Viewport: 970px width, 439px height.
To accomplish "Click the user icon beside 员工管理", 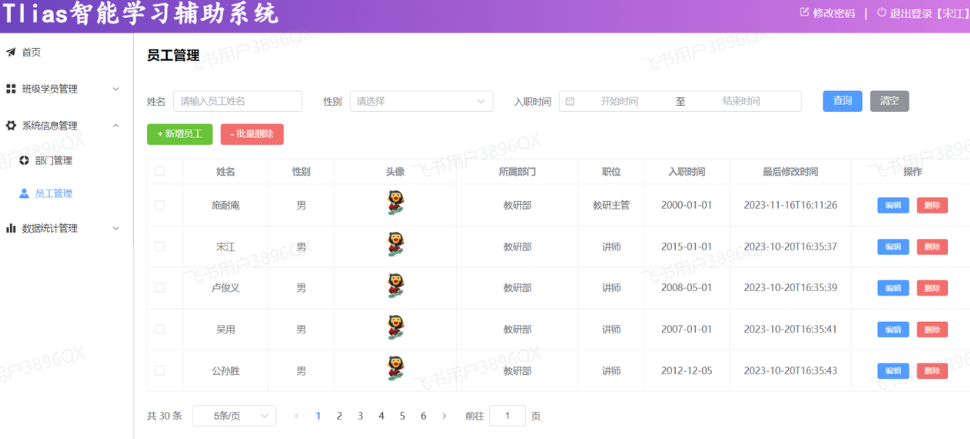I will click(x=24, y=194).
